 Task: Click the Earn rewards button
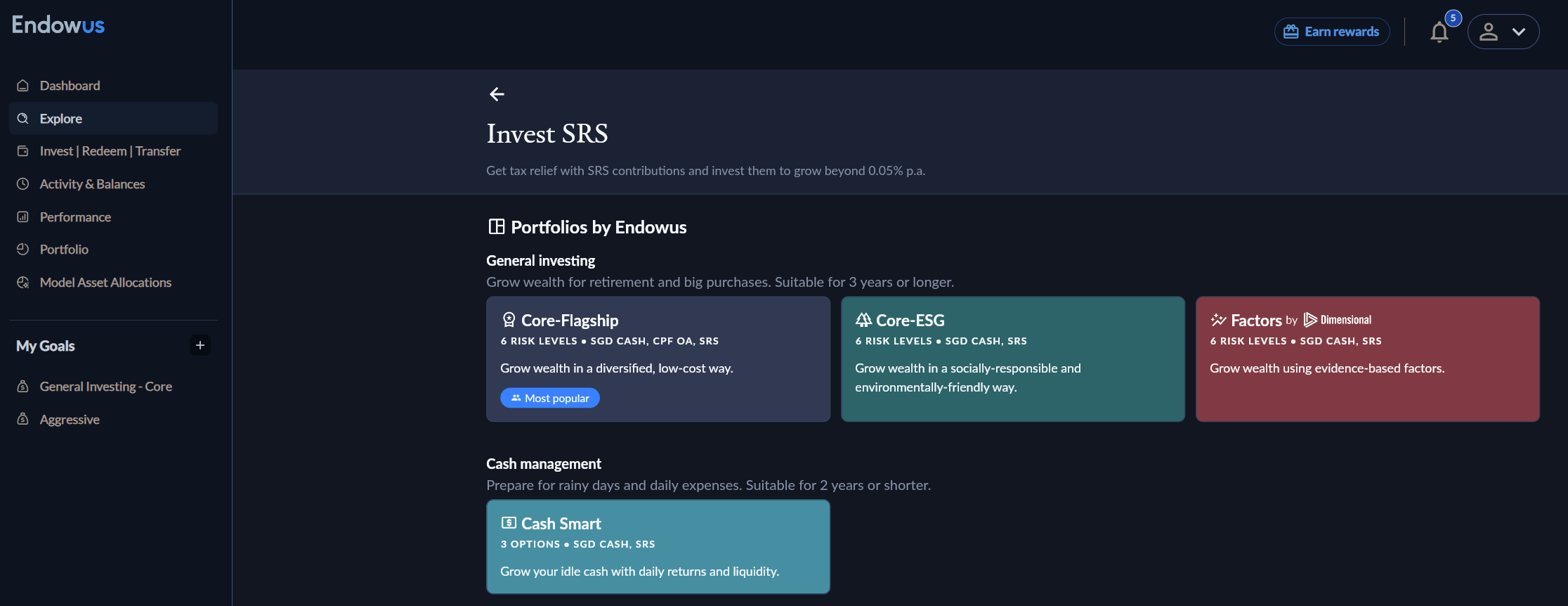pyautogui.click(x=1331, y=31)
